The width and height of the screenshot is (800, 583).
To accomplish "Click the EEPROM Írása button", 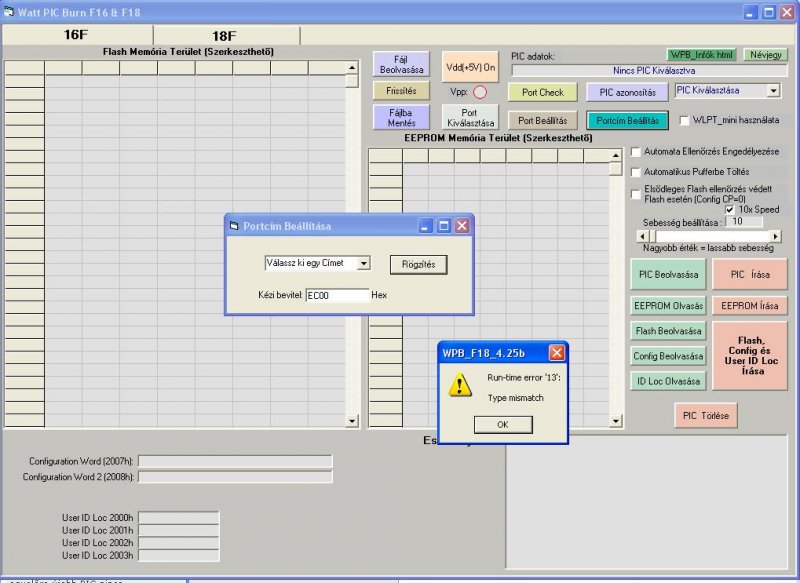I will (x=749, y=306).
